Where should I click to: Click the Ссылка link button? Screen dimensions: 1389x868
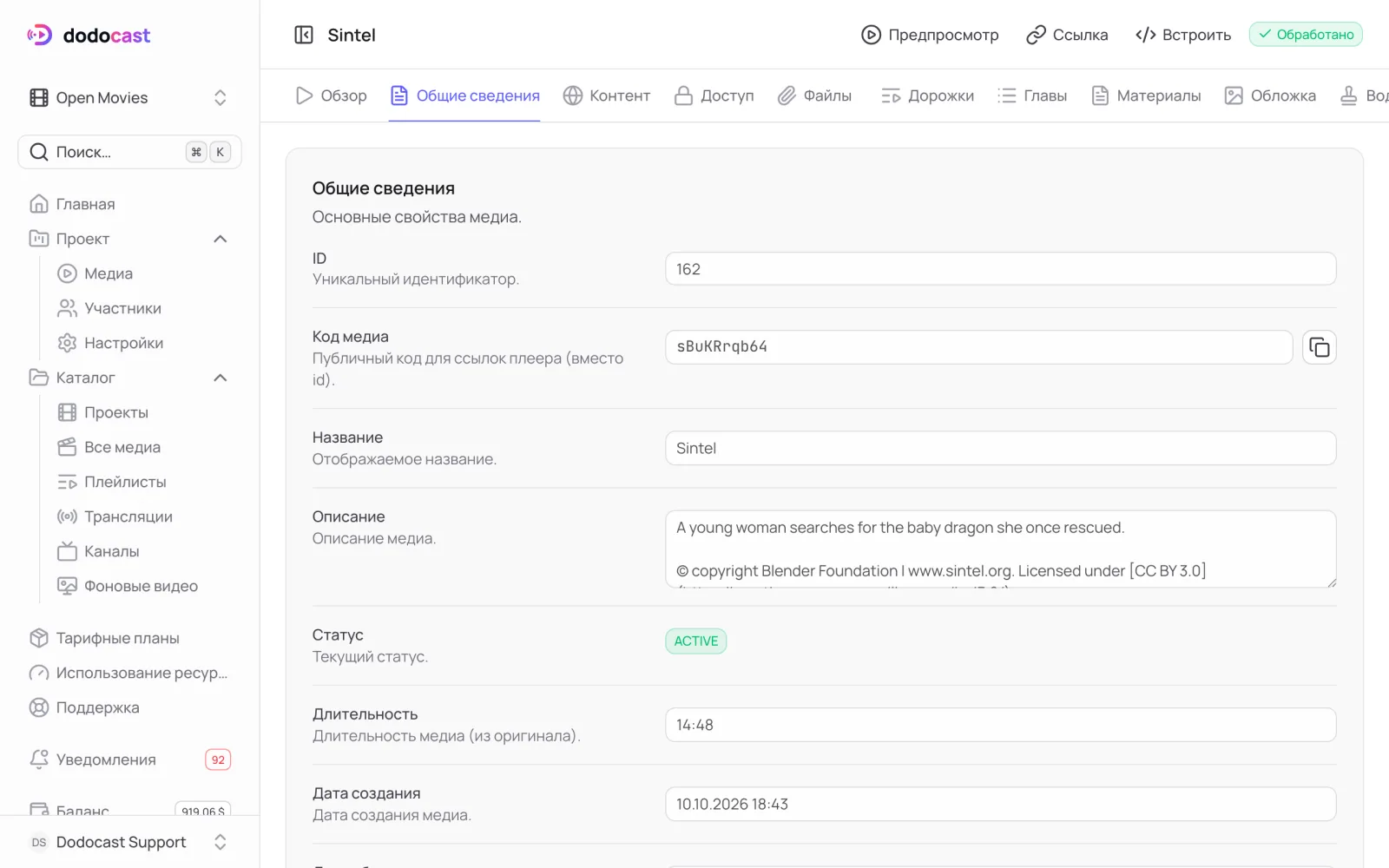coord(1067,35)
